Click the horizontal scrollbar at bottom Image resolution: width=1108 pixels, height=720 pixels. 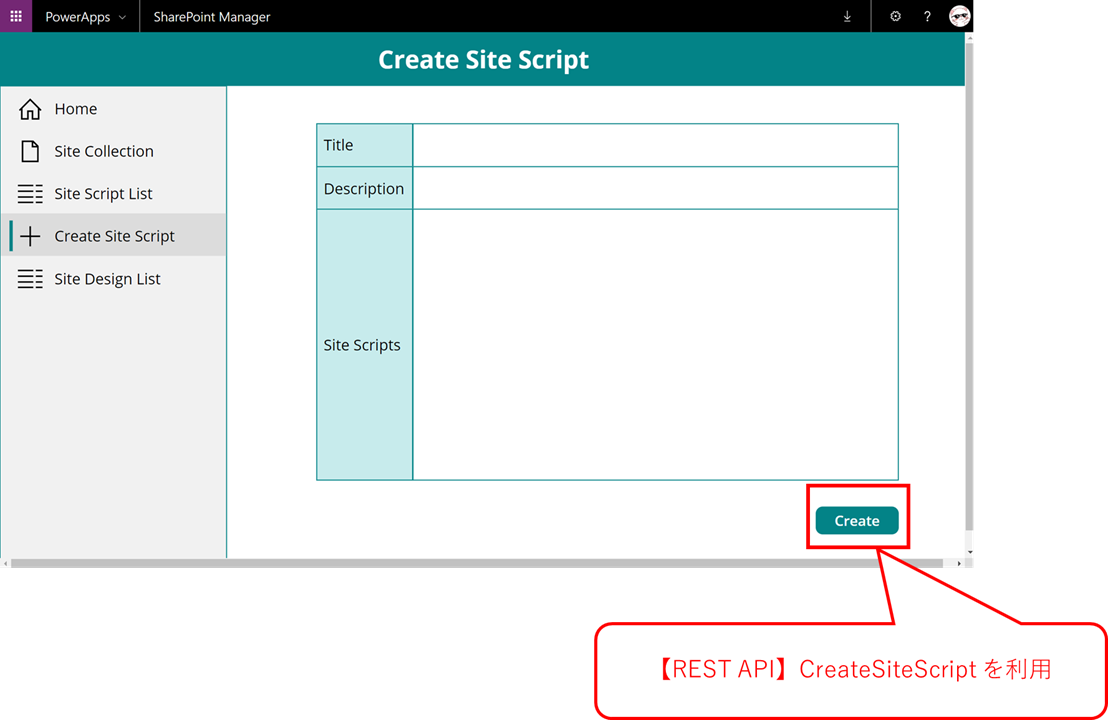tap(477, 563)
